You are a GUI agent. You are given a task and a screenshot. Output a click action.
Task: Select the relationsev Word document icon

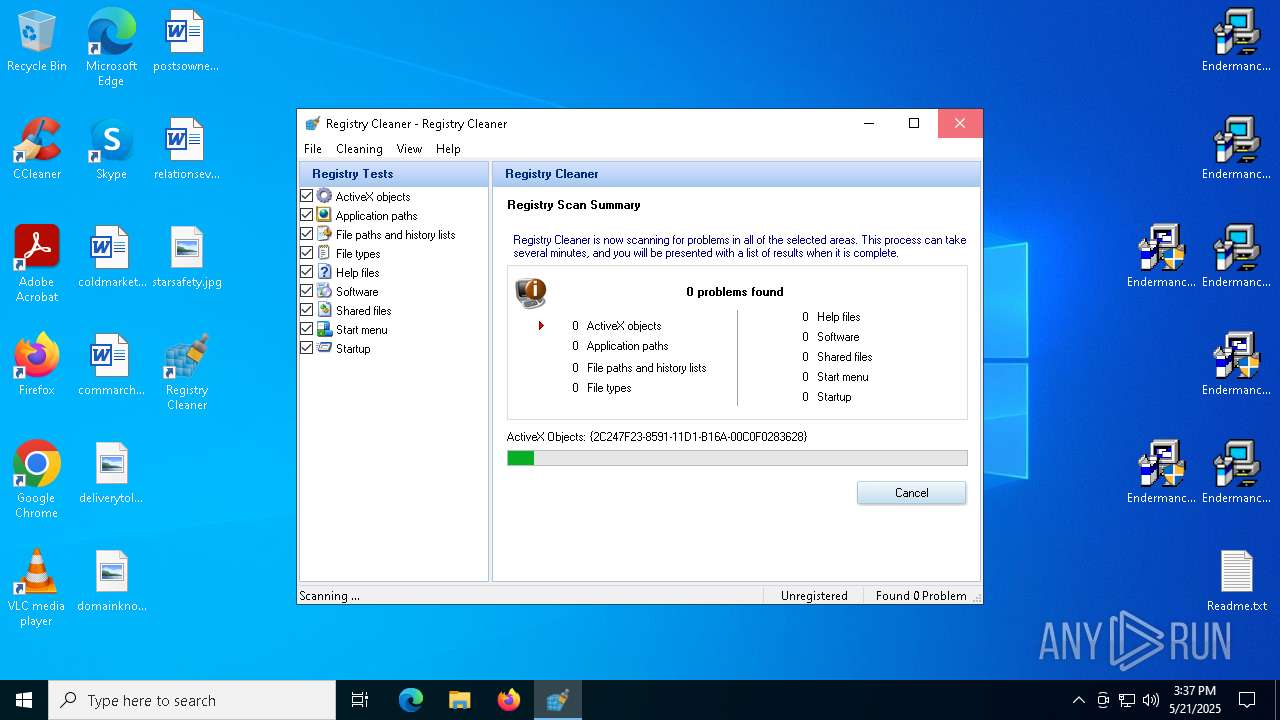(186, 149)
